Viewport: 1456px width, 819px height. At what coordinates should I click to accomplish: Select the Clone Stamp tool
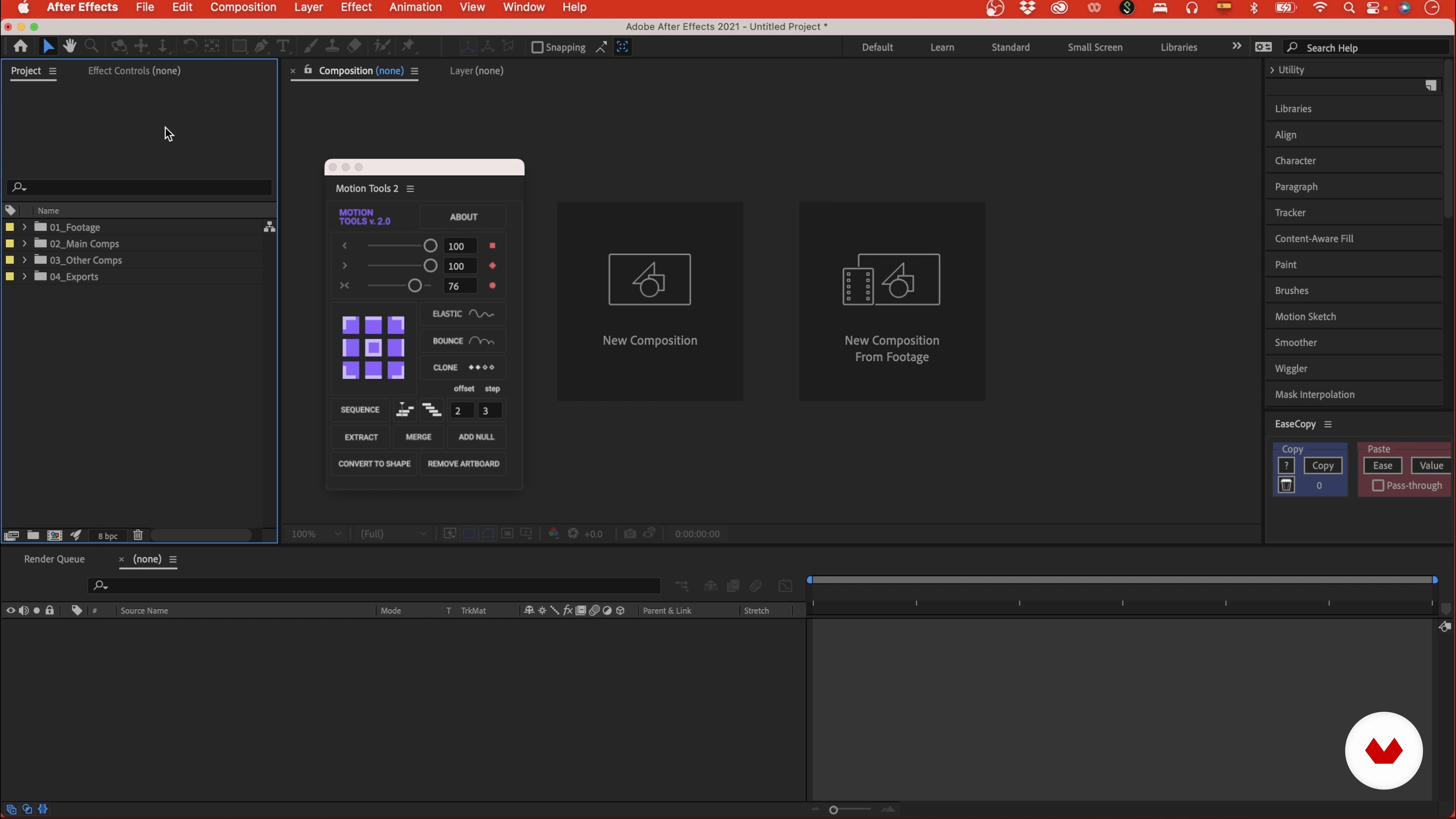[333, 46]
